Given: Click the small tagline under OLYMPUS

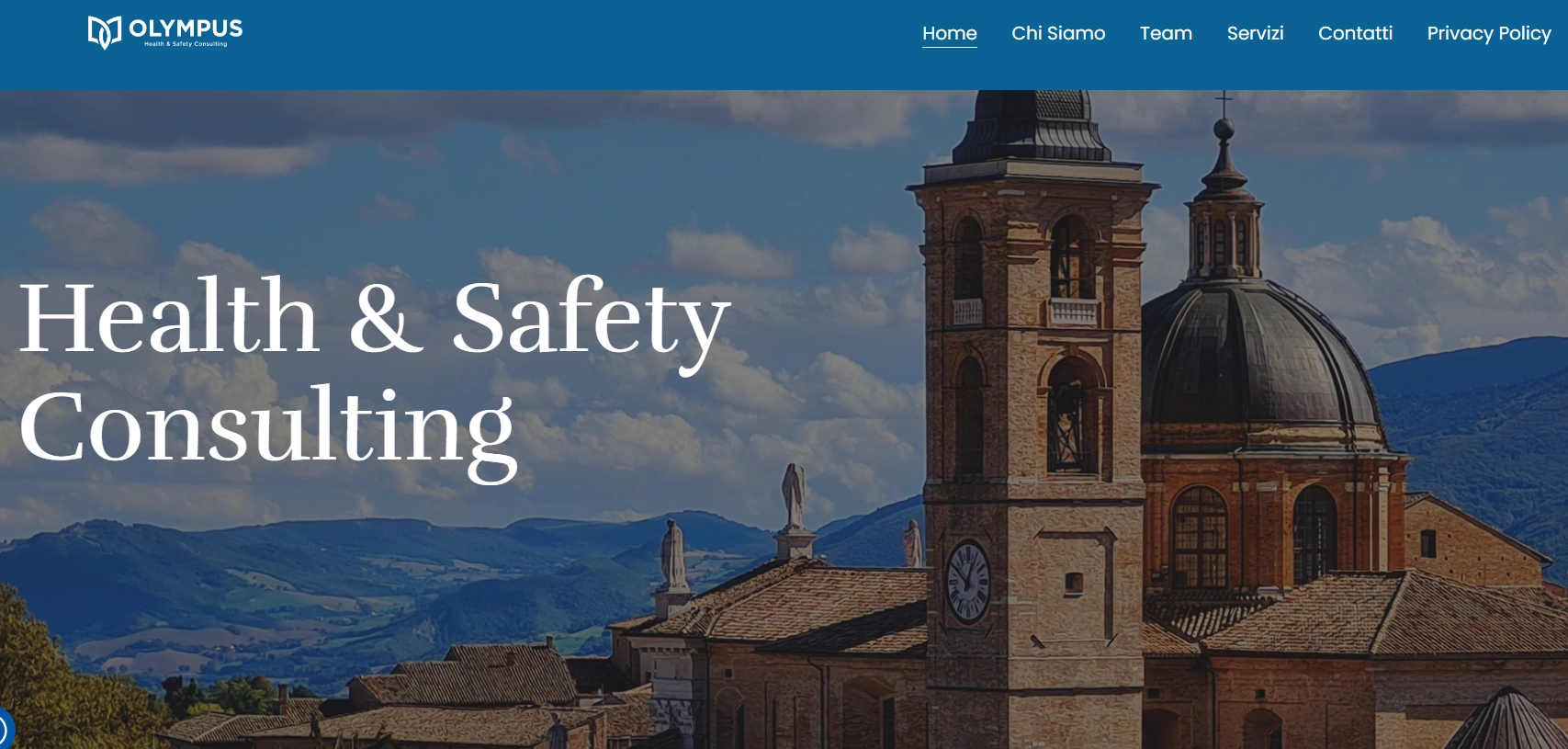Looking at the screenshot, I should coord(186,44).
